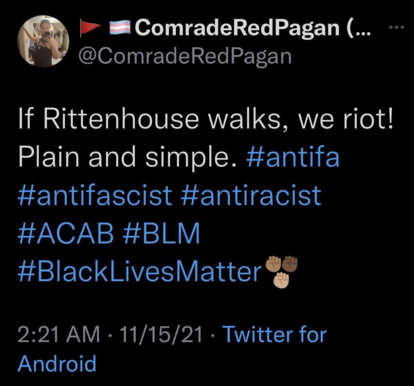
Task: Open the #BLM hashtag
Action: (161, 233)
